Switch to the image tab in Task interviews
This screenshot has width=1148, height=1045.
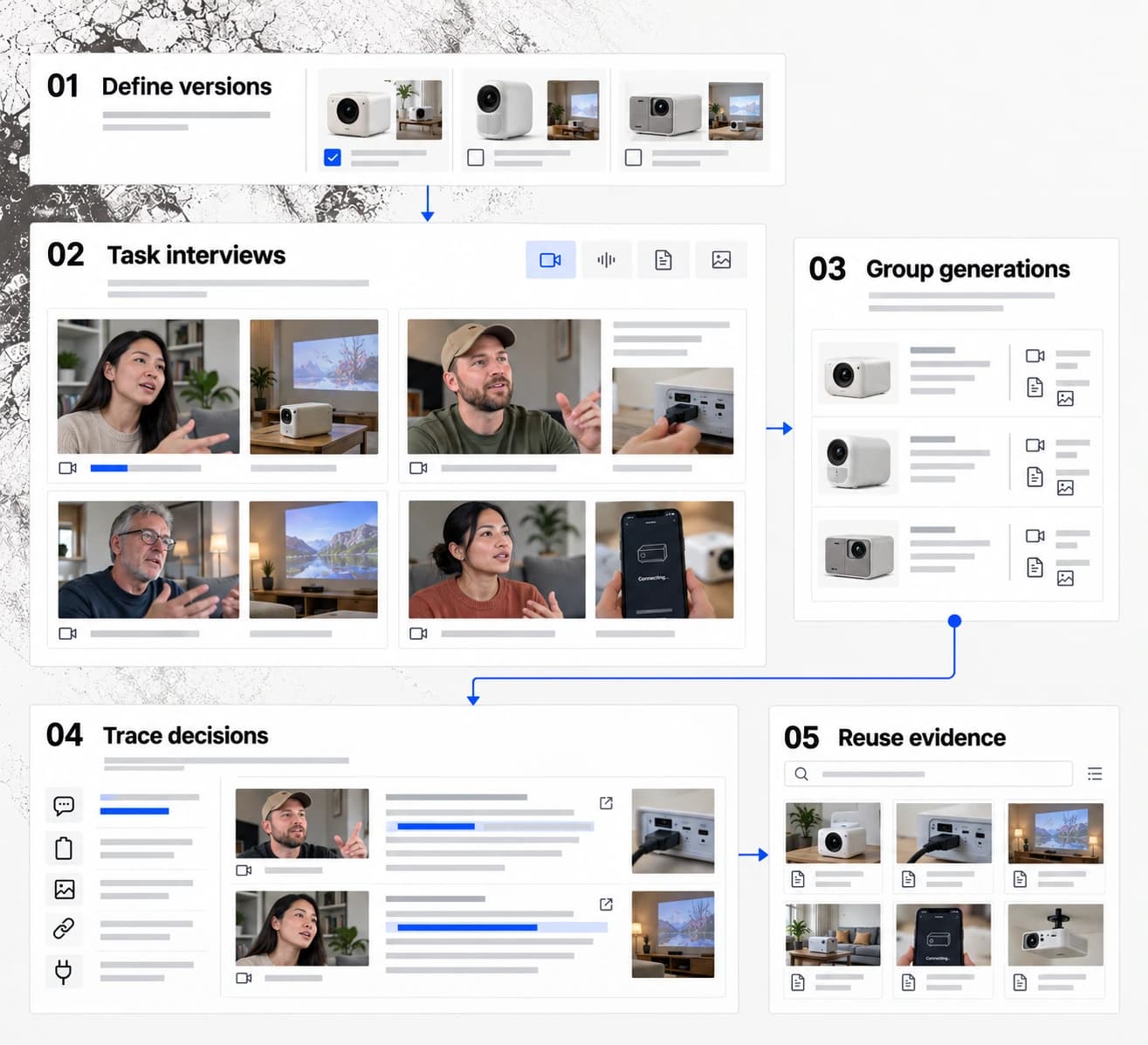(x=721, y=260)
